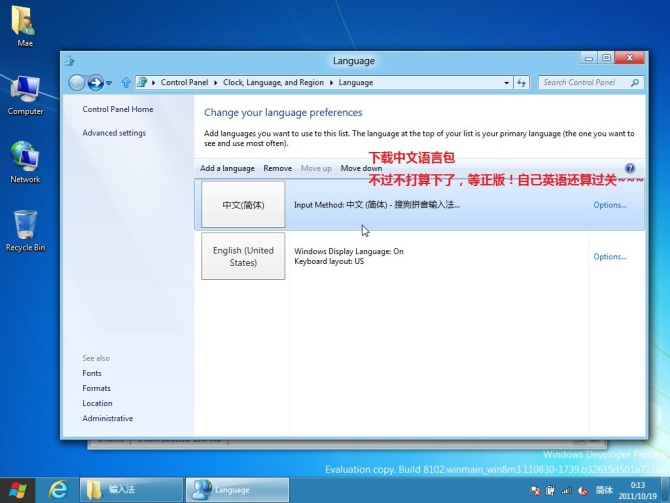Open the Fonts link under See also
The width and height of the screenshot is (670, 503).
tap(92, 373)
